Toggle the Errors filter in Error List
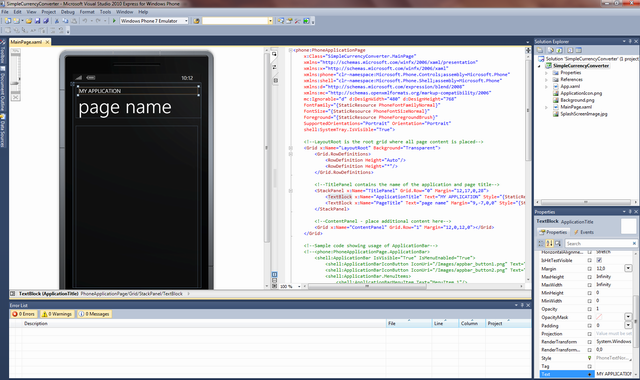This screenshot has width=640, height=380. [x=23, y=314]
